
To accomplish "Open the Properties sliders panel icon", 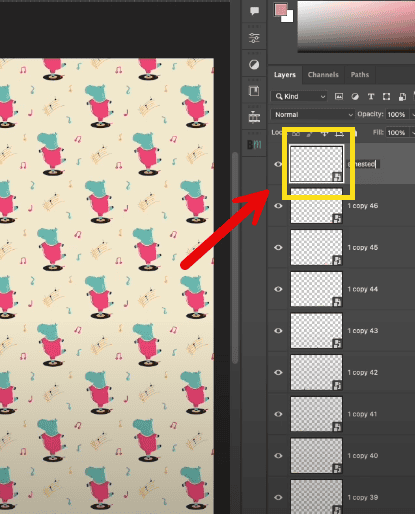I will point(254,38).
